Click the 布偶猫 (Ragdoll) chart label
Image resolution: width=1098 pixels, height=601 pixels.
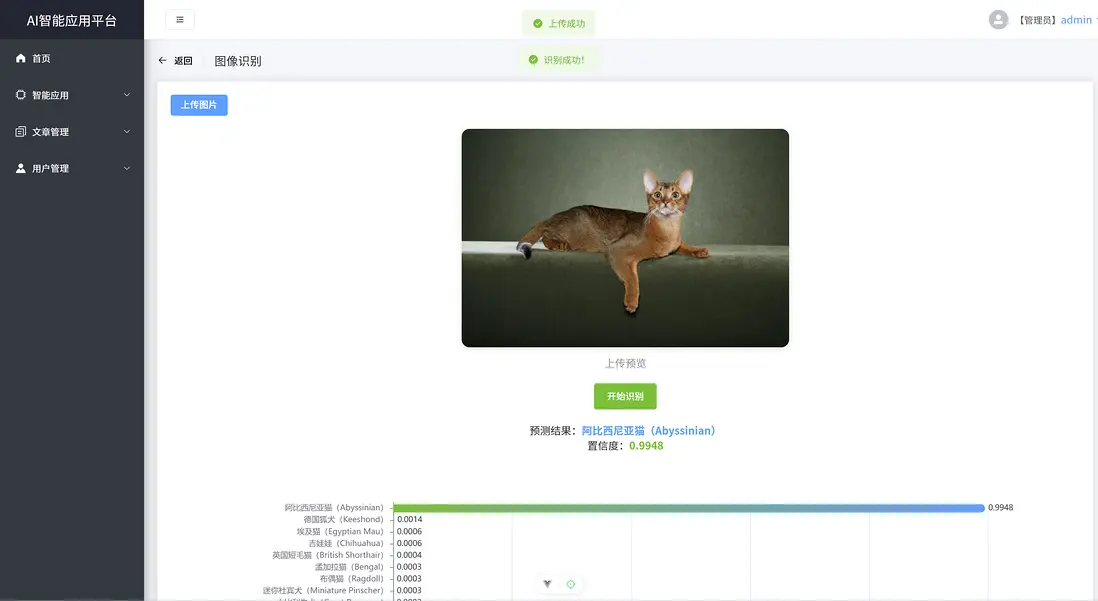pyautogui.click(x=352, y=579)
